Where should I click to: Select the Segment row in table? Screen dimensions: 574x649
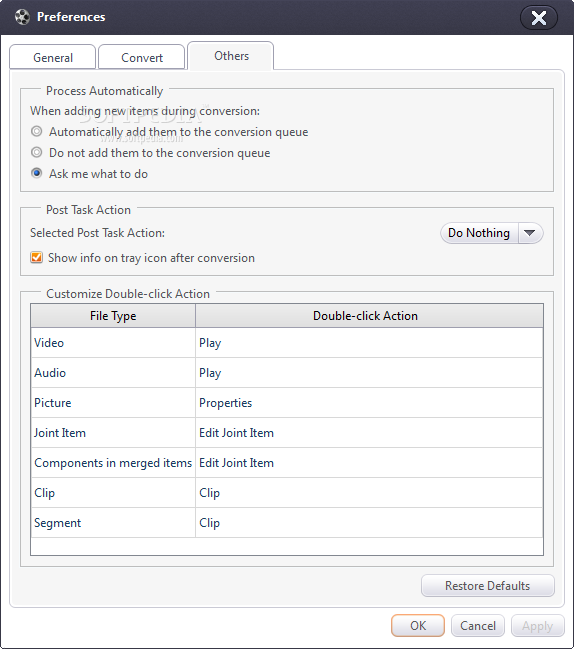287,523
